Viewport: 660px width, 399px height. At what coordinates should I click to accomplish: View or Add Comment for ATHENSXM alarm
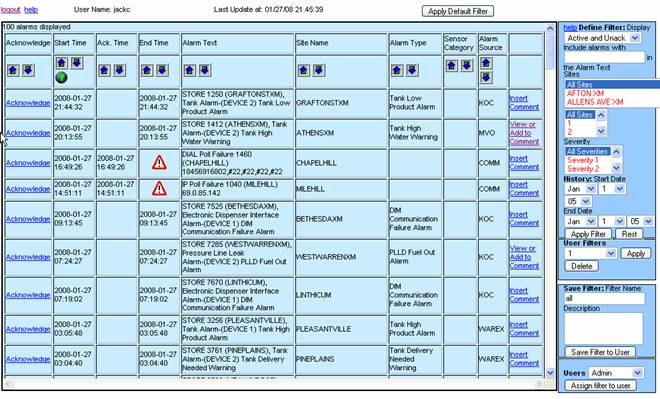pos(524,133)
